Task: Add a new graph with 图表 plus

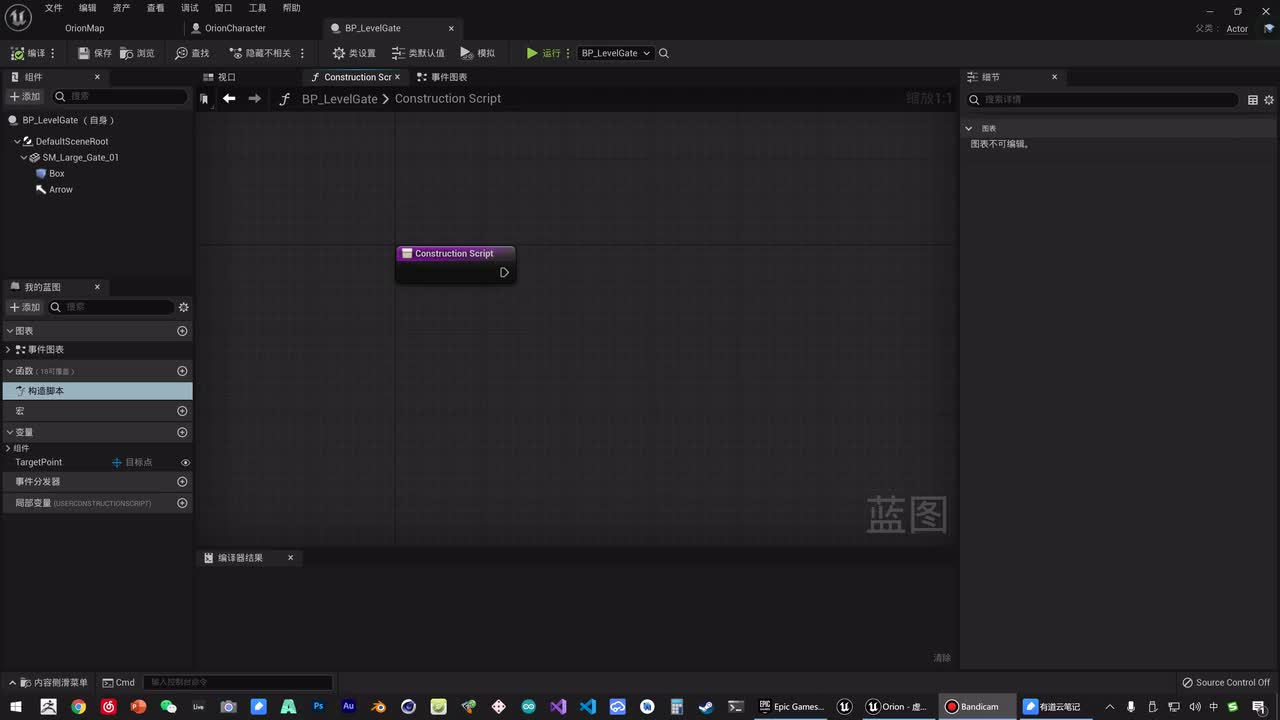Action: (182, 330)
